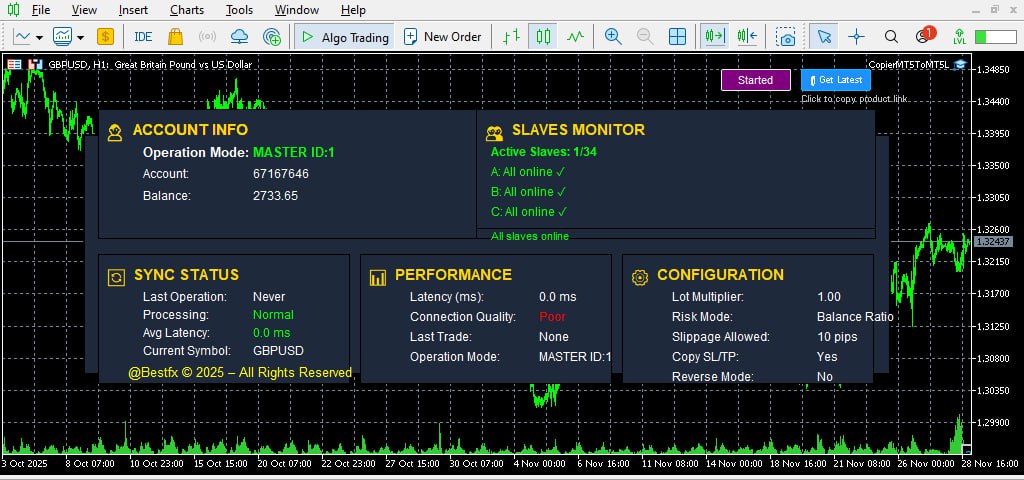
Task: Click the red Poor connection quality value
Action: [x=552, y=317]
